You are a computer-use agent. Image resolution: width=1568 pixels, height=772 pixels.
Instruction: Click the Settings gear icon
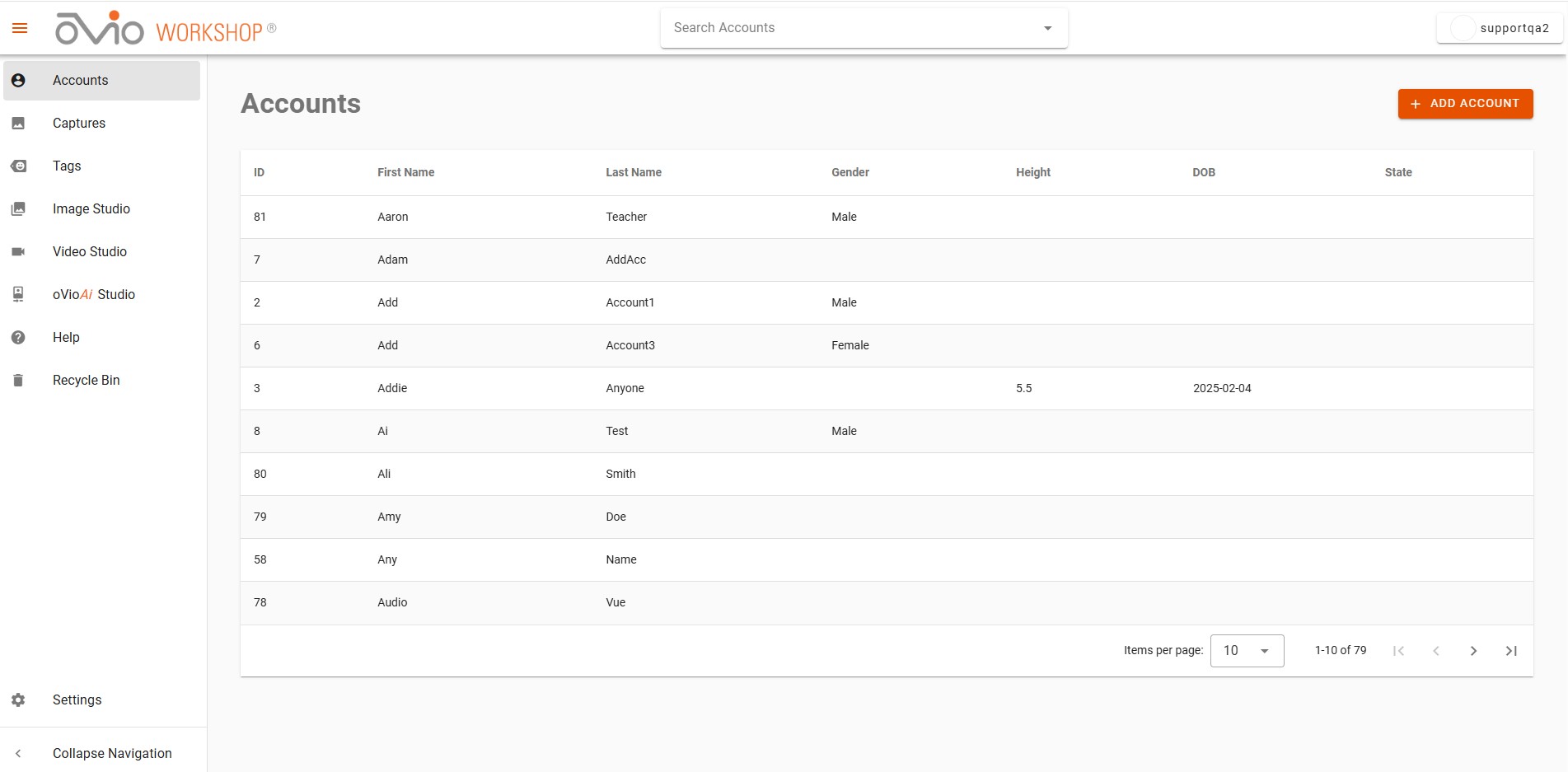(18, 700)
